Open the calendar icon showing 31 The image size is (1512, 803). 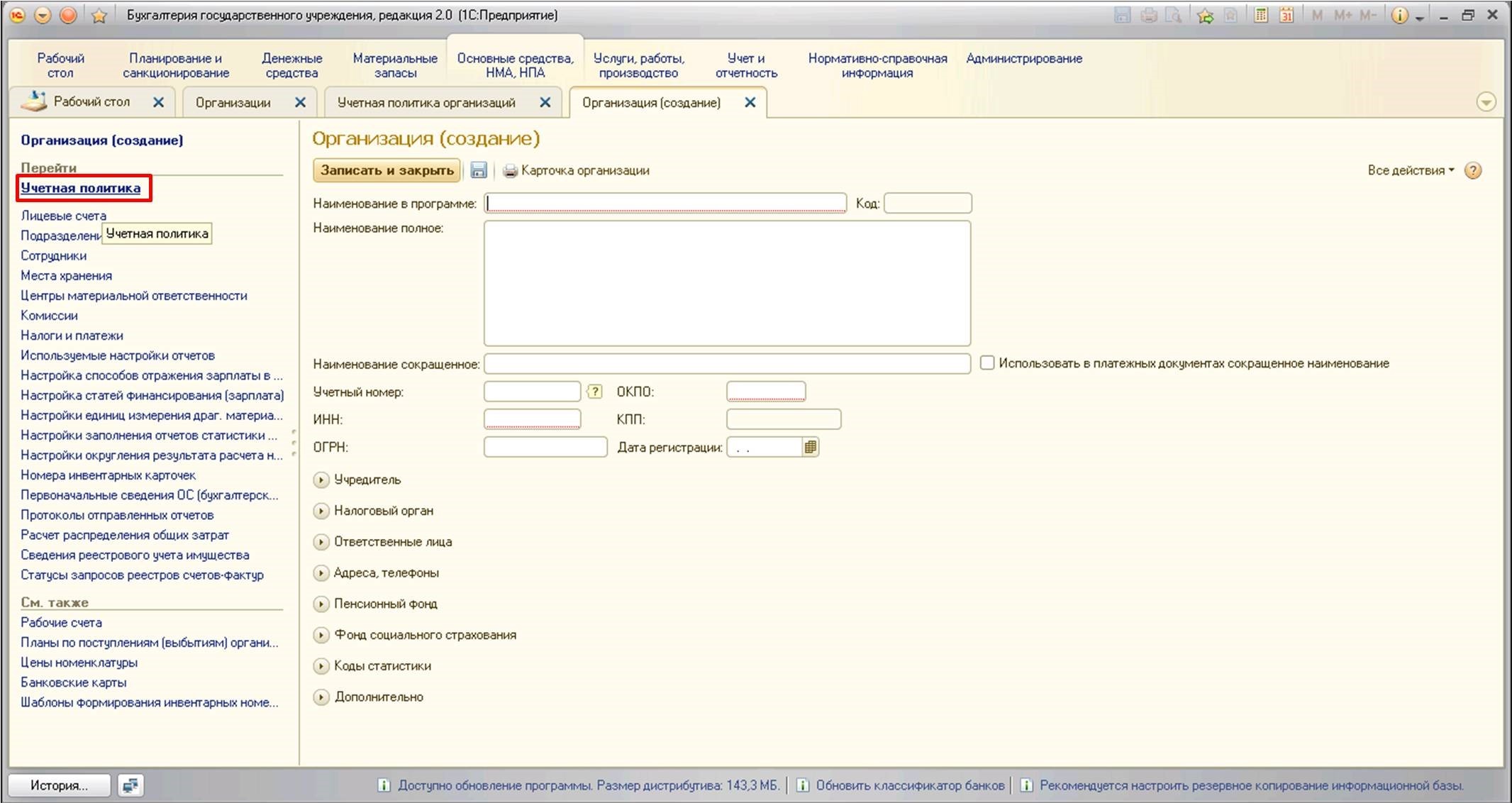[x=1286, y=15]
